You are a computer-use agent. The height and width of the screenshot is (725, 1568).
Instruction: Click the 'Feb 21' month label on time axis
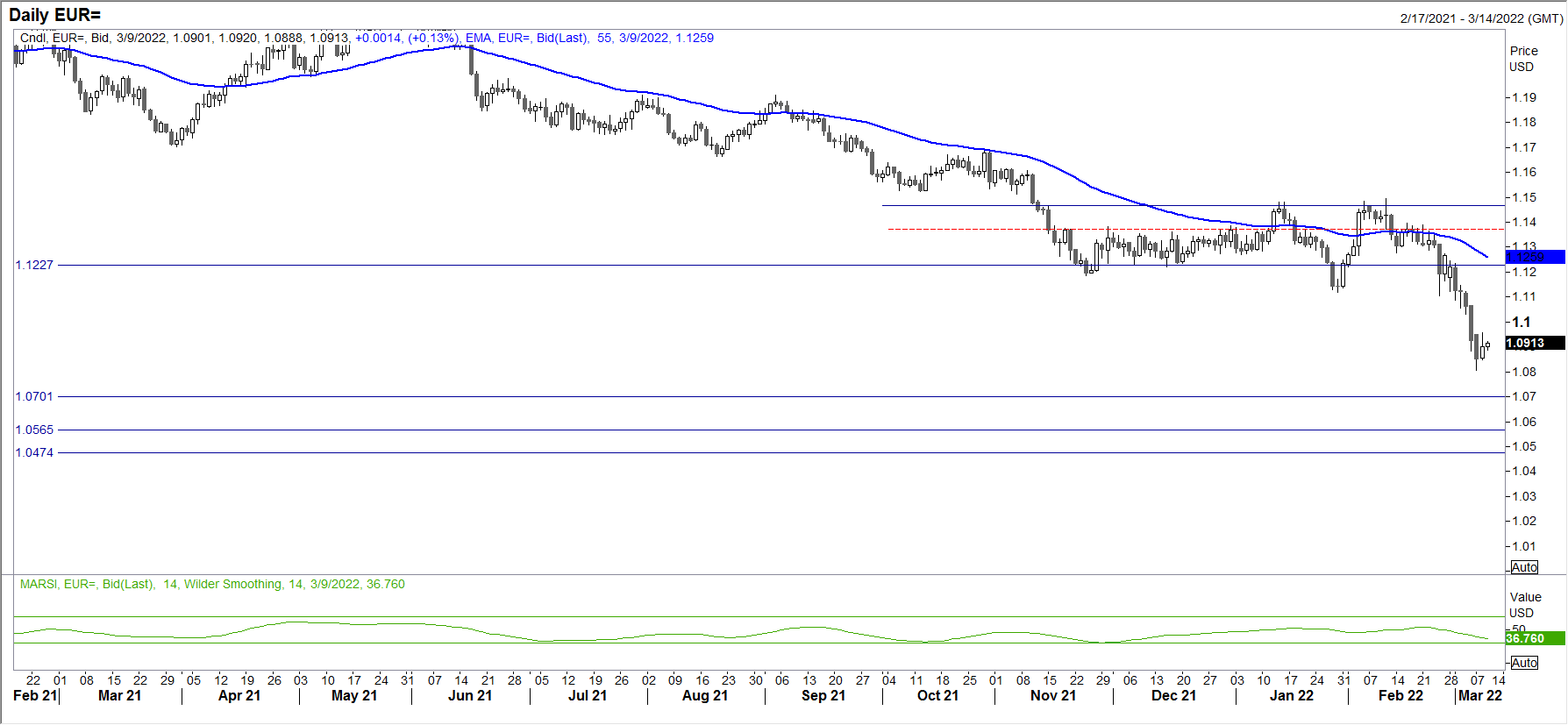click(x=35, y=695)
